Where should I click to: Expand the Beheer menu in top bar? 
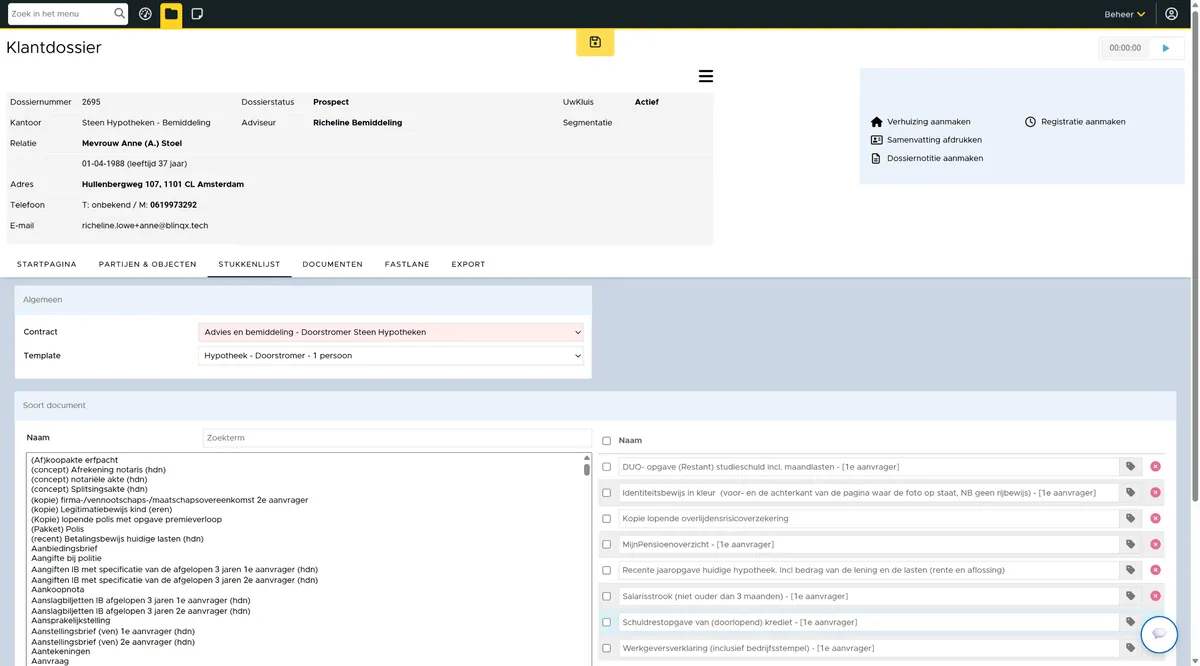pyautogui.click(x=1125, y=14)
